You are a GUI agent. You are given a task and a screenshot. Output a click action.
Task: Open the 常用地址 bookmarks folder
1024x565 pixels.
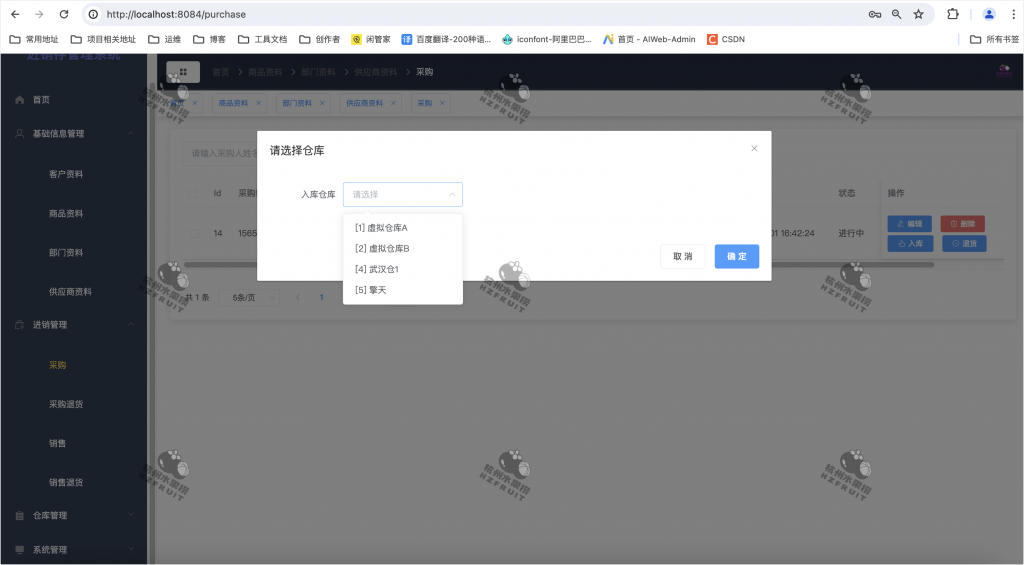(x=34, y=39)
